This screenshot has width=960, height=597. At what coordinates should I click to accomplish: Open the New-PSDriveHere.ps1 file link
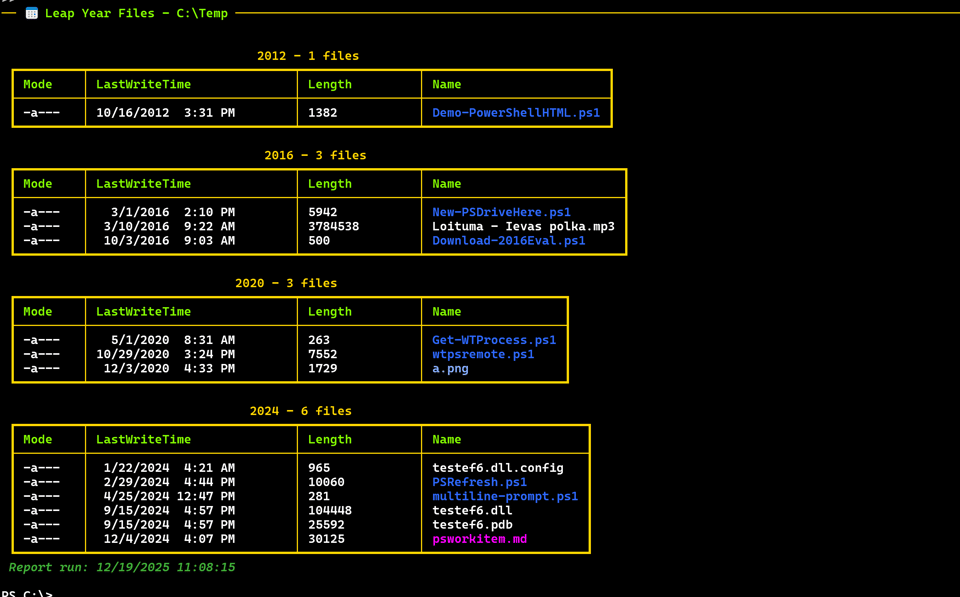[501, 211]
